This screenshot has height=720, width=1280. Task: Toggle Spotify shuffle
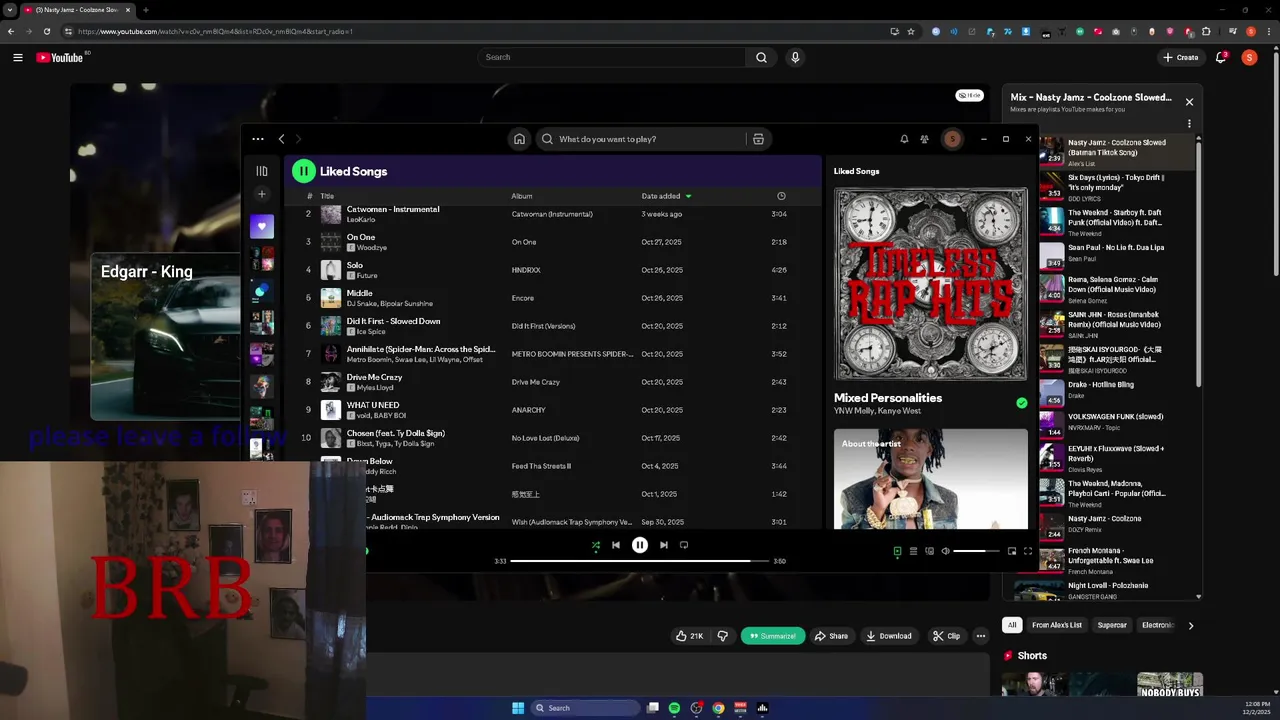[x=595, y=545]
